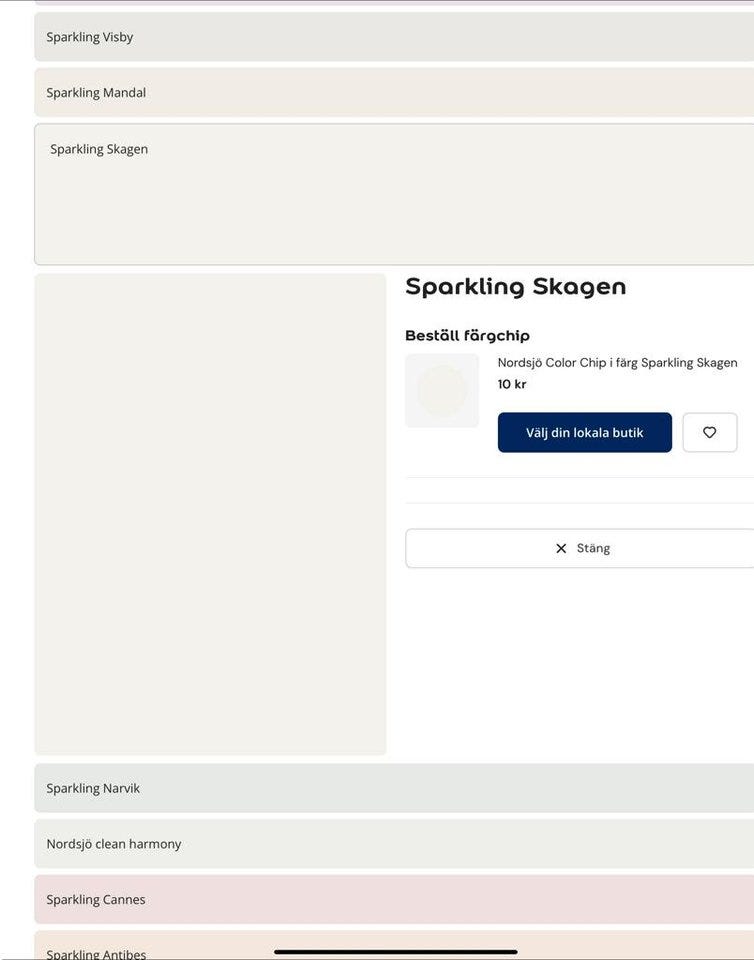Open the Sparkling Narvik color row
This screenshot has height=960, width=754.
(x=394, y=788)
